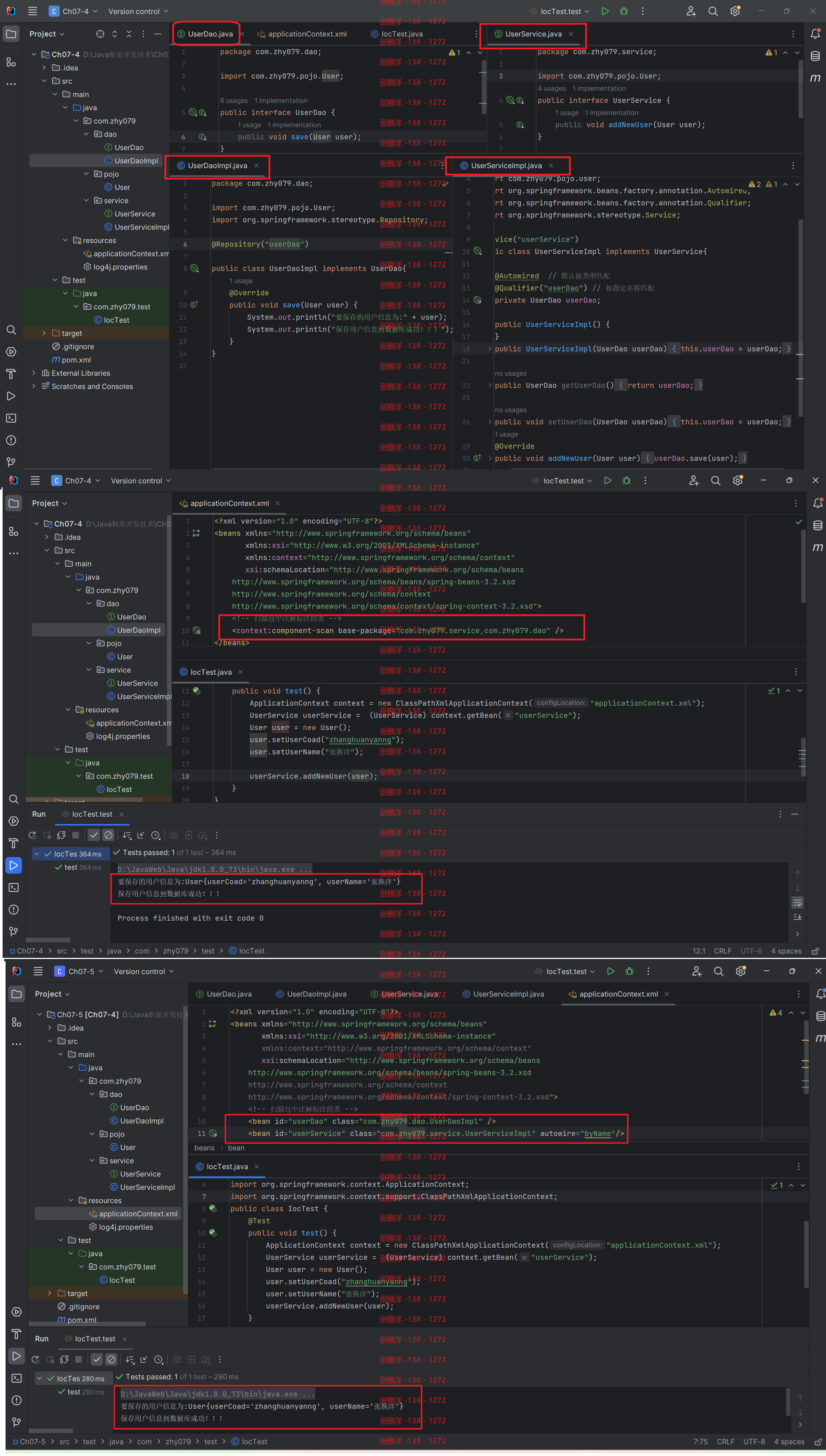Image resolution: width=826 pixels, height=1456 pixels.
Task: Toggle auto-test in the 364 ms Run panel
Action: click(x=61, y=835)
